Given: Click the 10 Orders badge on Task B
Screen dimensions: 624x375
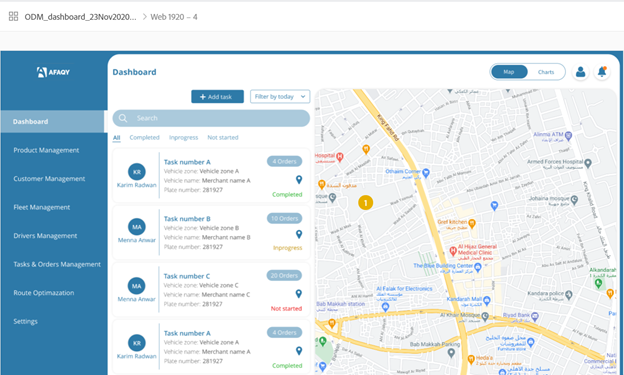Looking at the screenshot, I should [284, 218].
